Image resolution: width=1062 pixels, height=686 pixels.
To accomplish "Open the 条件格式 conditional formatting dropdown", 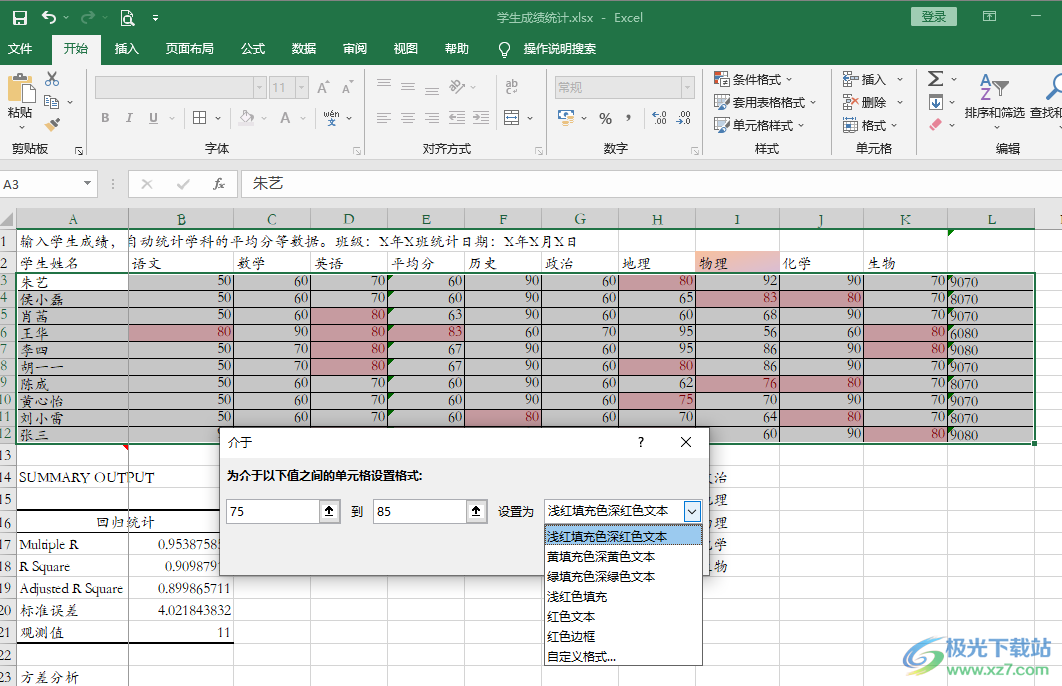I will (752, 79).
